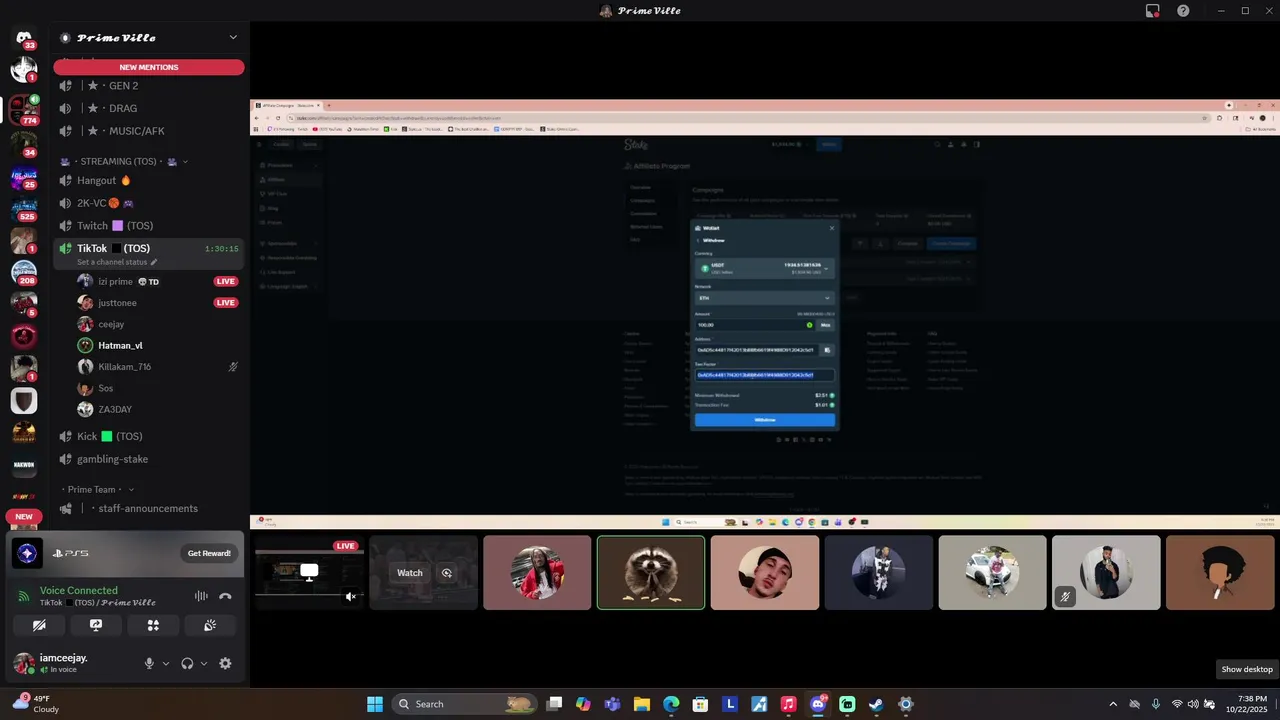Viewport: 1280px width, 720px height.
Task: Open server icon with 208 badge
Action: click(x=24, y=272)
